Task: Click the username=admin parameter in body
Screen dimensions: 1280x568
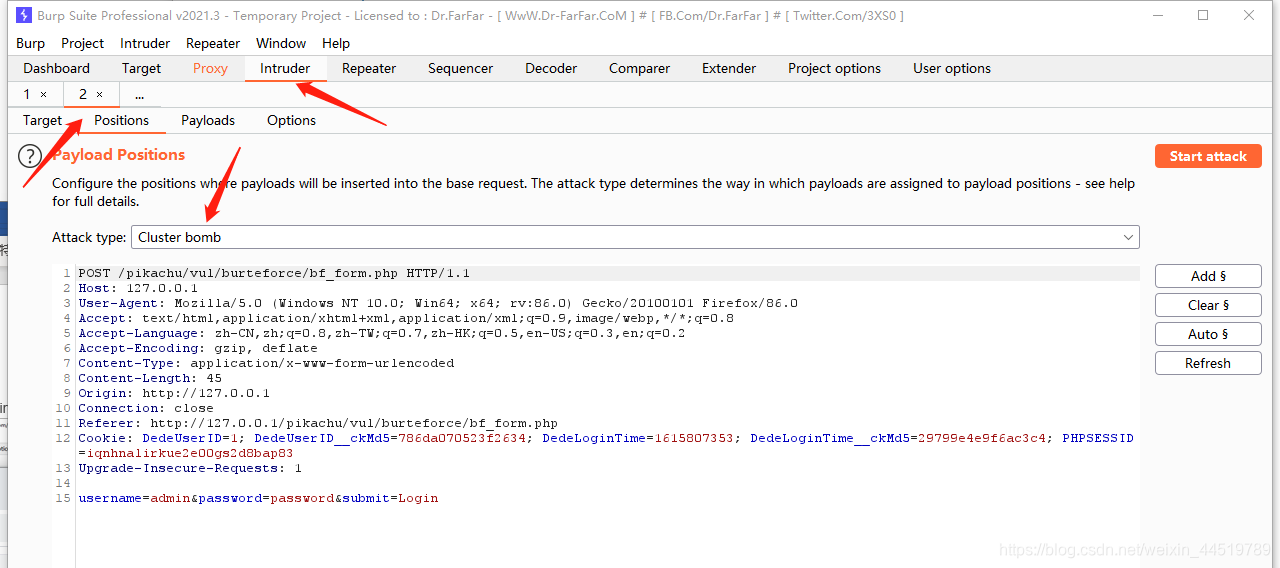Action: pos(134,498)
